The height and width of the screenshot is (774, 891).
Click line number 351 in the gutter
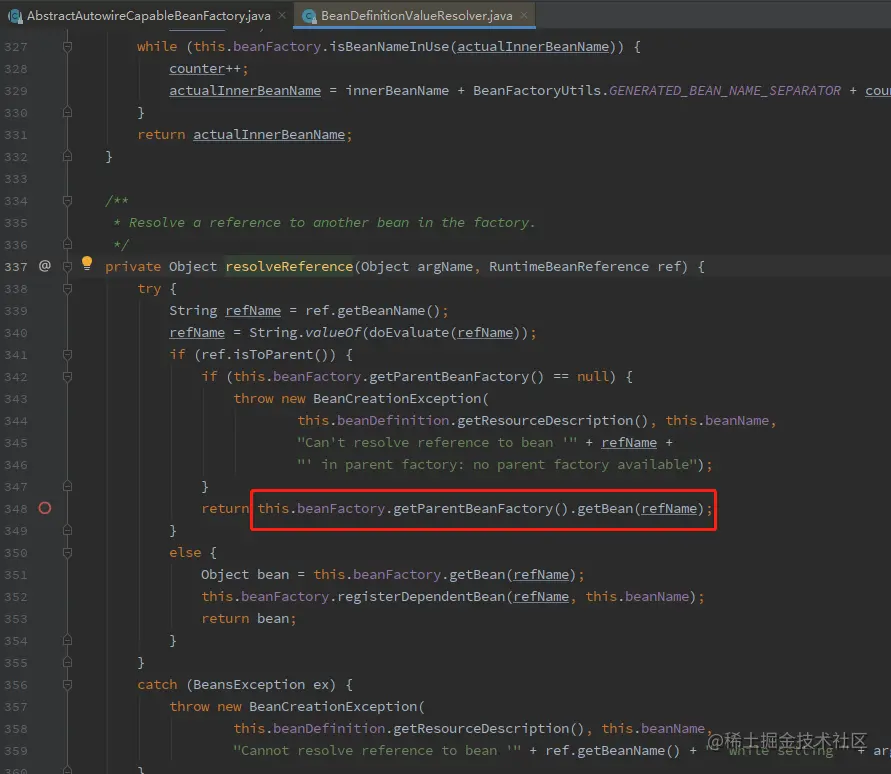16,575
